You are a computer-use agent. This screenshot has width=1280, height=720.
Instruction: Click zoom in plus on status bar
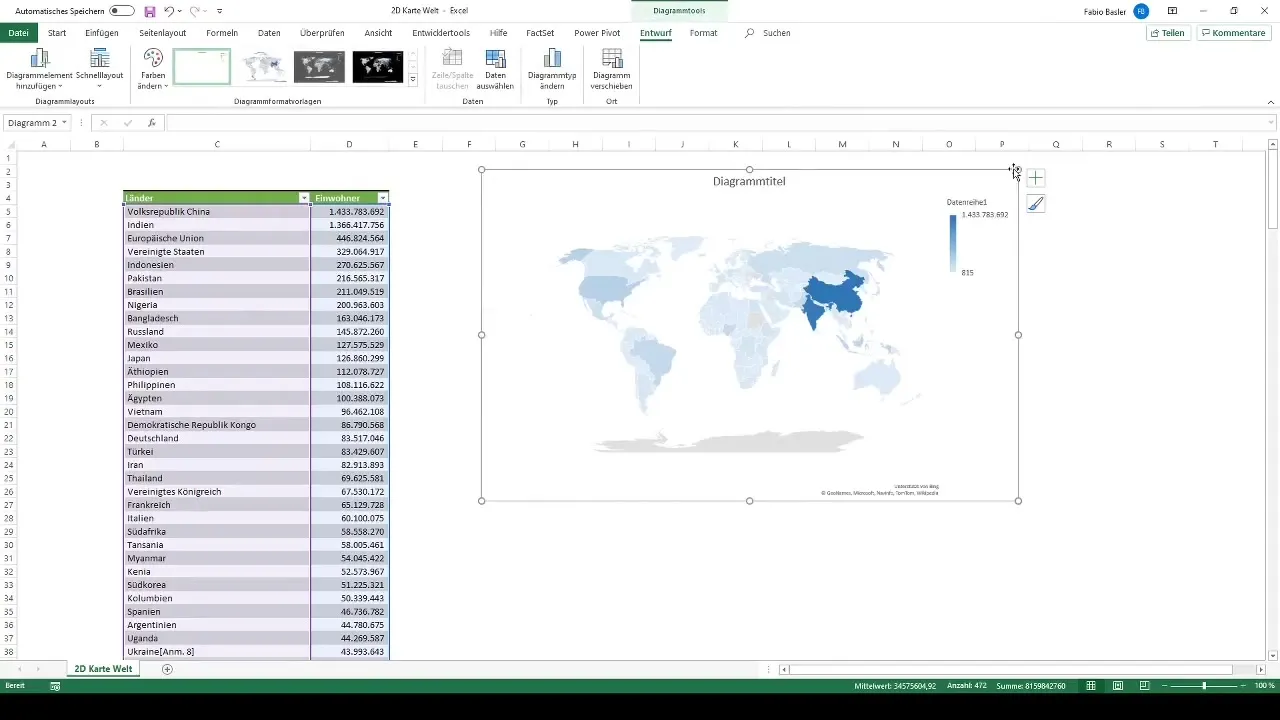tap(1245, 686)
